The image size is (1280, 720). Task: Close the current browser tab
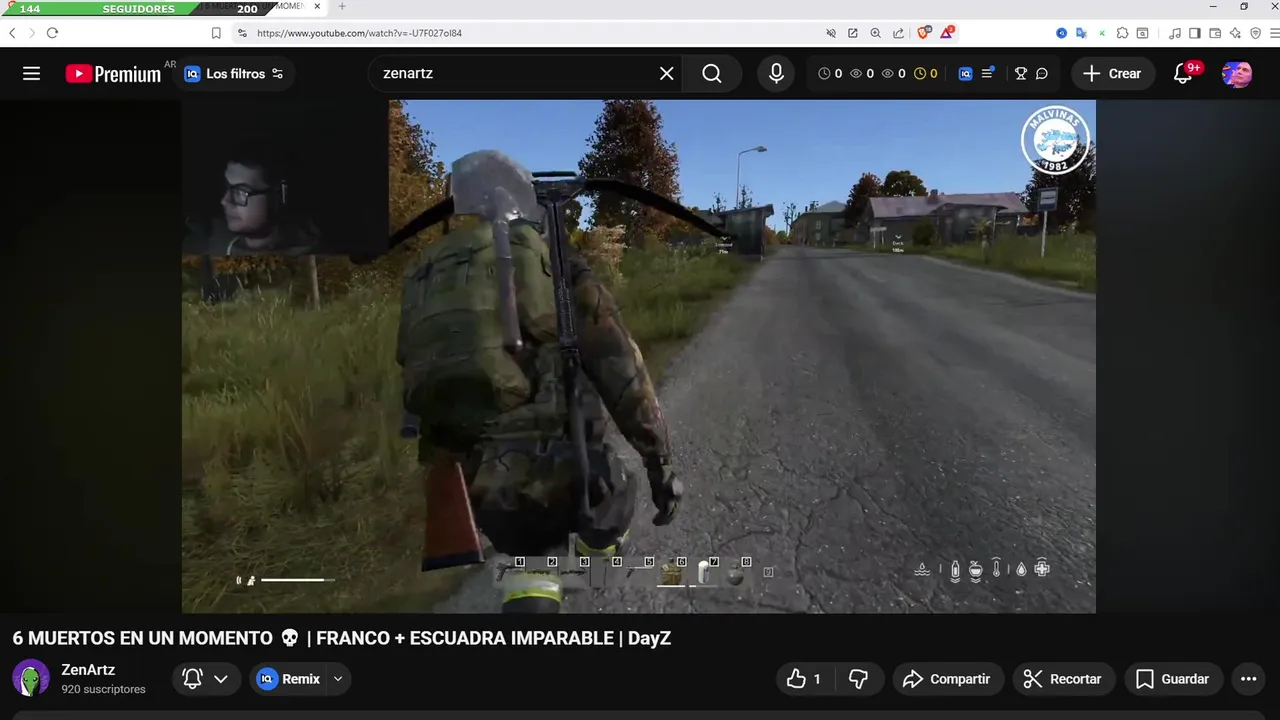318,7
